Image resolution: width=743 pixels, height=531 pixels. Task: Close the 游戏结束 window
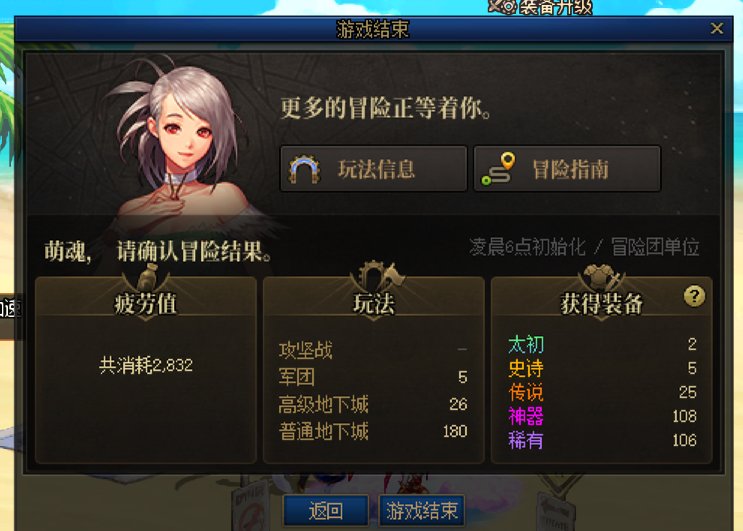[717, 28]
